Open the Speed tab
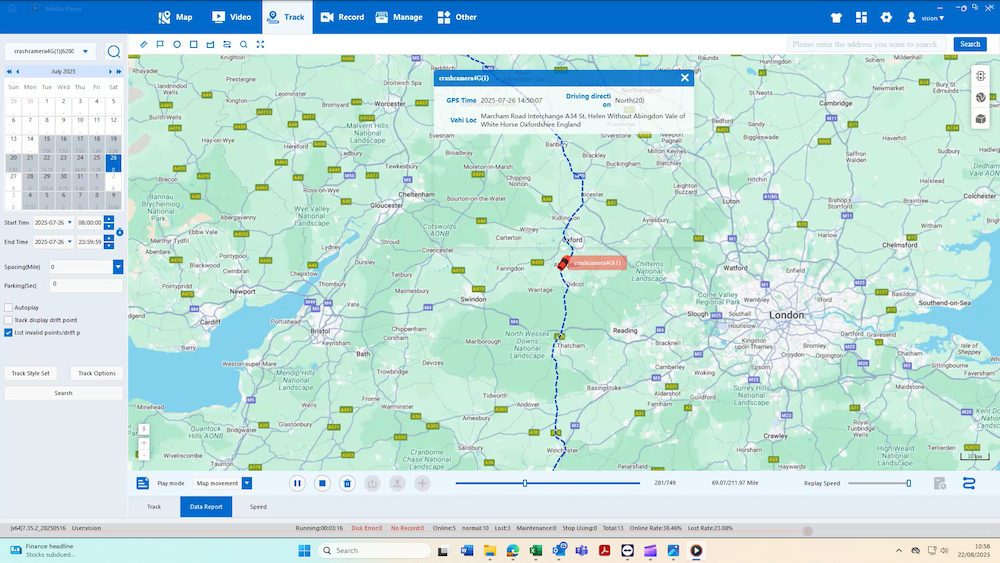 coord(258,507)
